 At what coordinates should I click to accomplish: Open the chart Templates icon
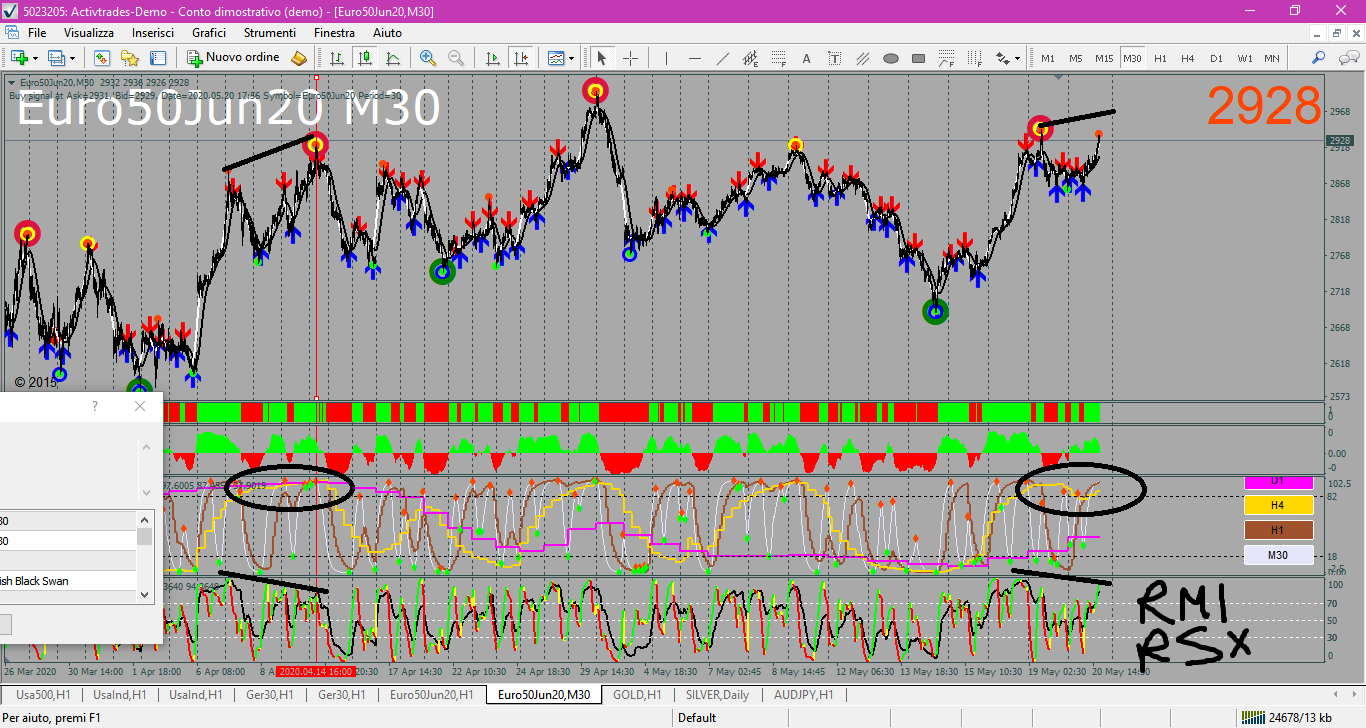point(555,58)
